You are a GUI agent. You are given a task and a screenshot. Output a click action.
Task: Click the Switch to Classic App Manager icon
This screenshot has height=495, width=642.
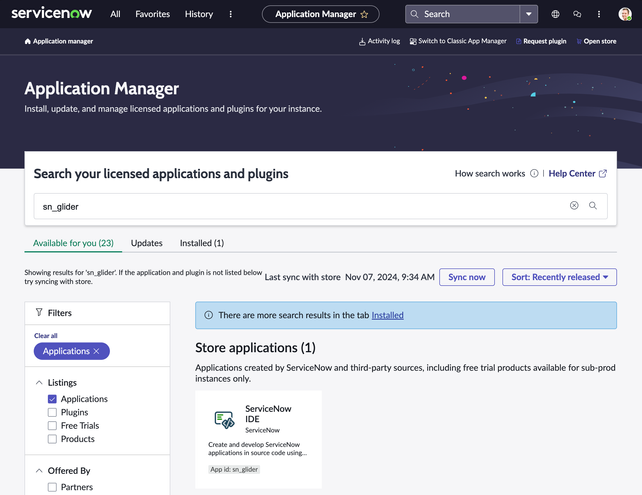tap(413, 41)
